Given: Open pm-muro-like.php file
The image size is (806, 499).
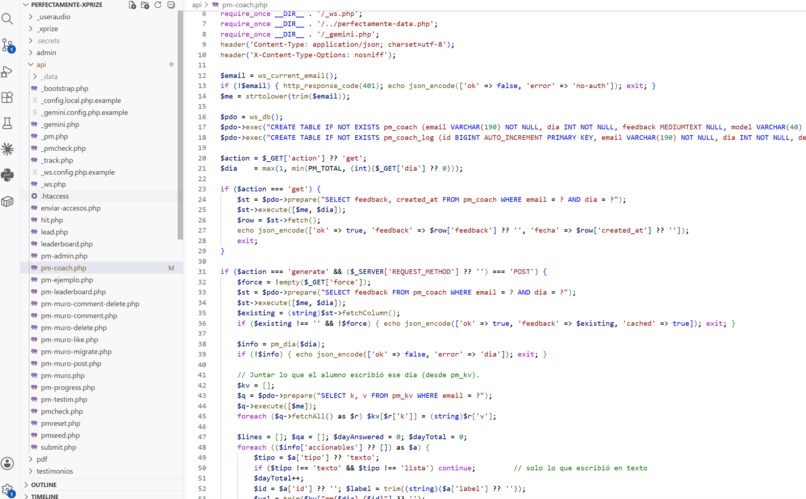Looking at the screenshot, I should pyautogui.click(x=69, y=340).
